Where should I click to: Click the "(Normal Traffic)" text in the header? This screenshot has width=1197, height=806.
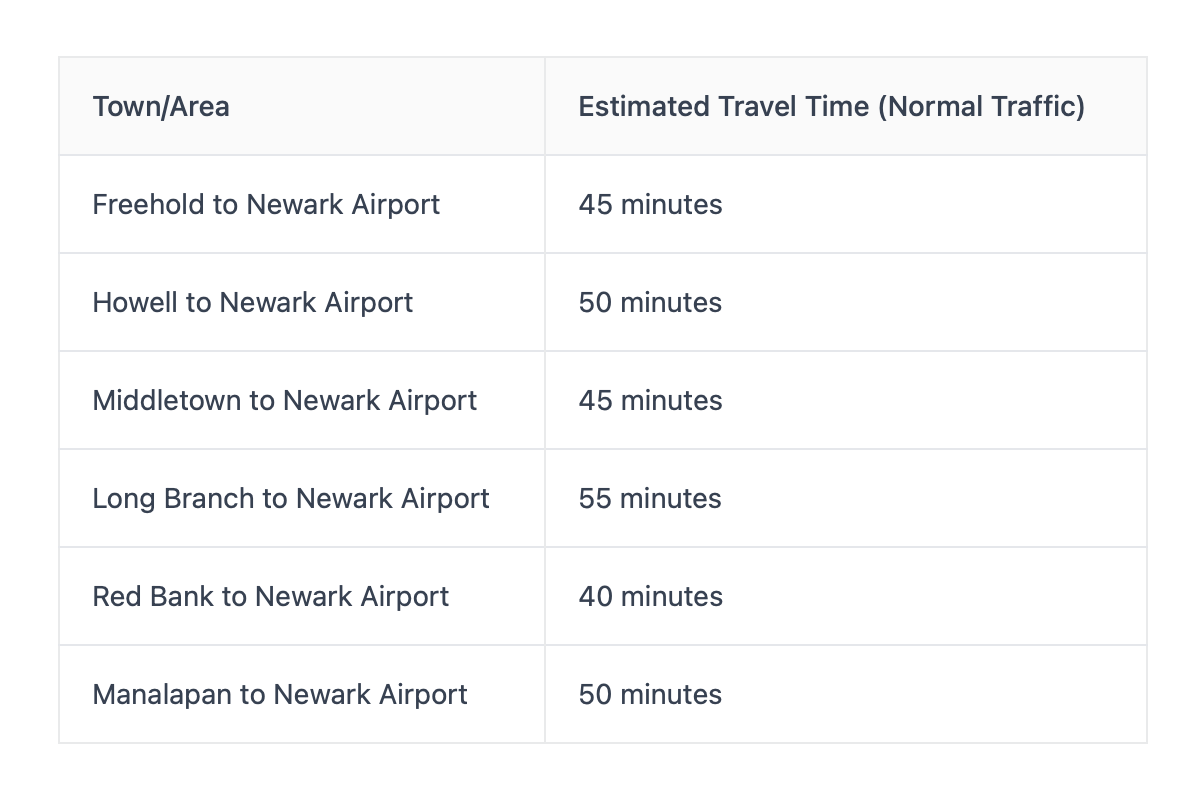(981, 106)
